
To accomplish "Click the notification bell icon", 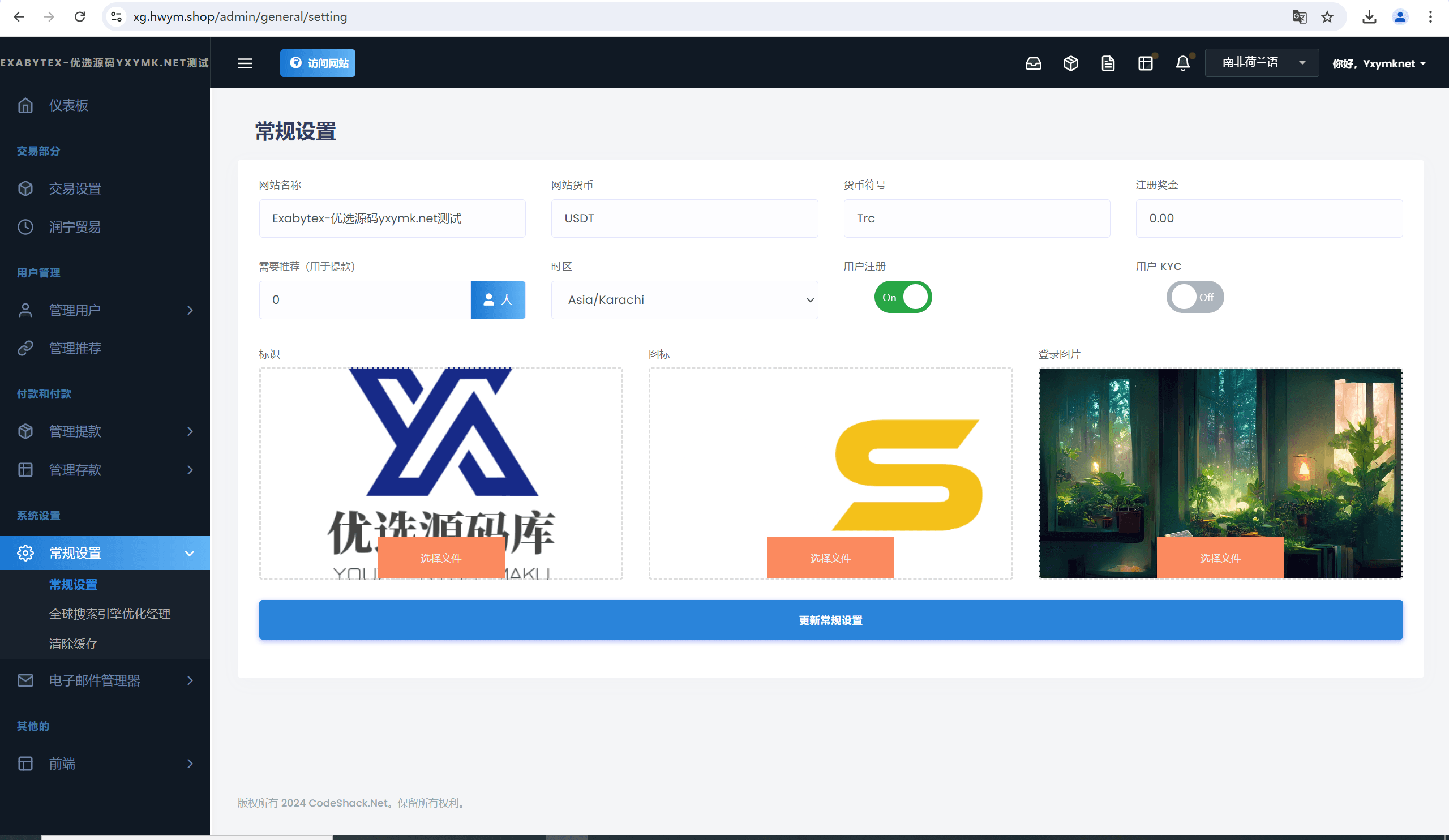I will coord(1183,63).
